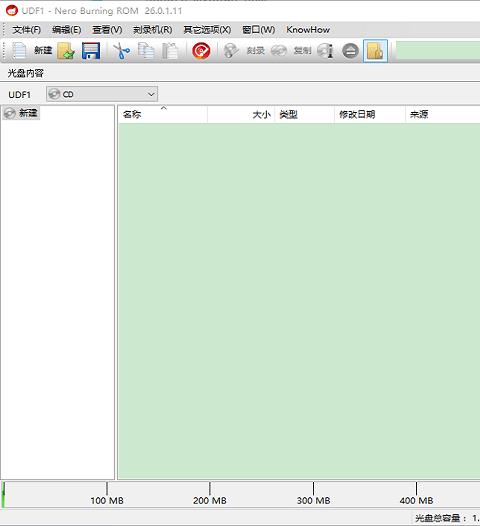Click the light green toolbar field

coord(438,50)
